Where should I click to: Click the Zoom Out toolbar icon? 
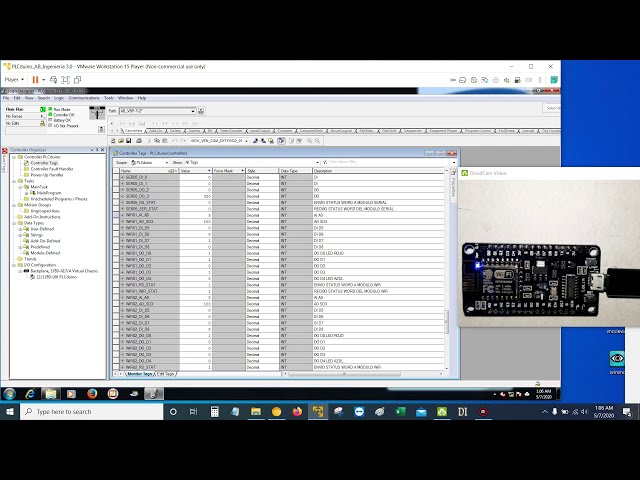pyautogui.click(x=318, y=141)
